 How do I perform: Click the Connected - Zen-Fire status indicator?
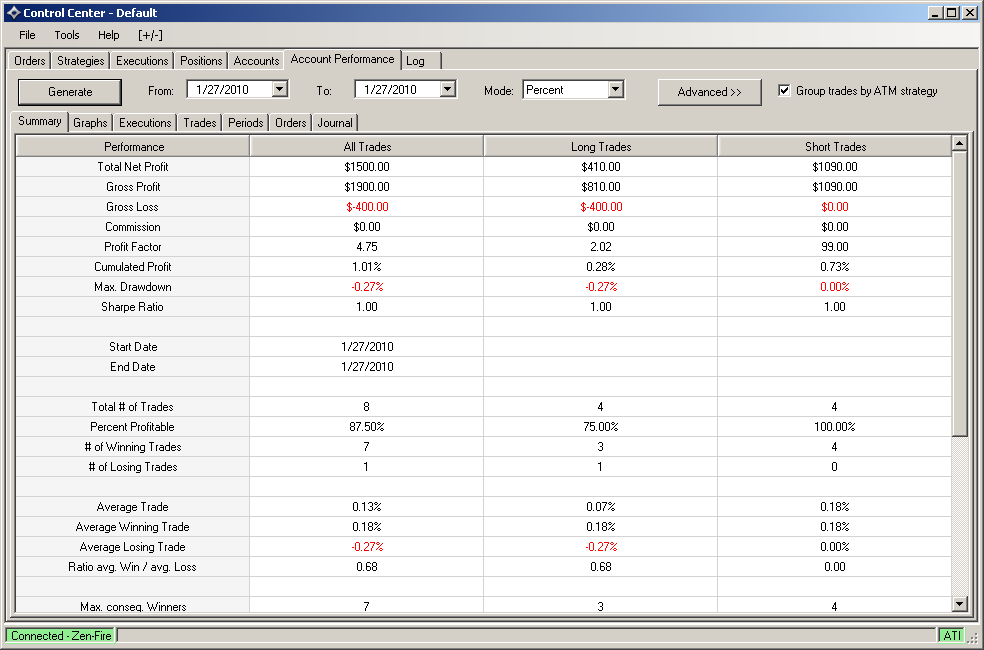(x=61, y=636)
